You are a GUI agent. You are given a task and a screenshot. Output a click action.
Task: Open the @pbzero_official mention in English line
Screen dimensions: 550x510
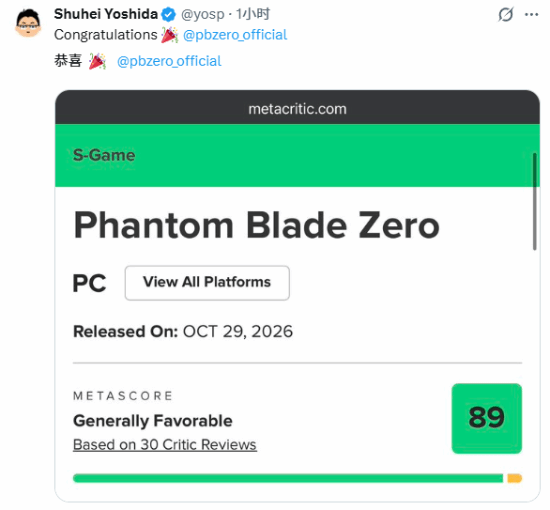(235, 35)
